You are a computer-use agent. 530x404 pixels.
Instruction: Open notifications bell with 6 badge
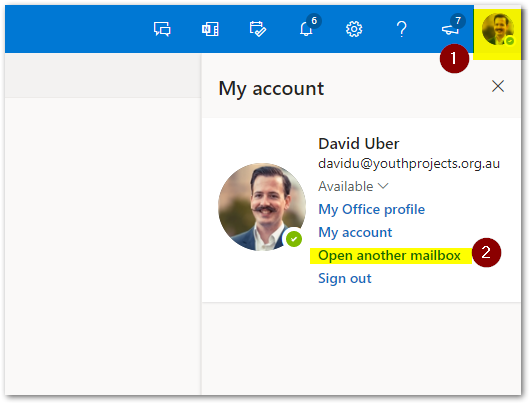pos(309,26)
